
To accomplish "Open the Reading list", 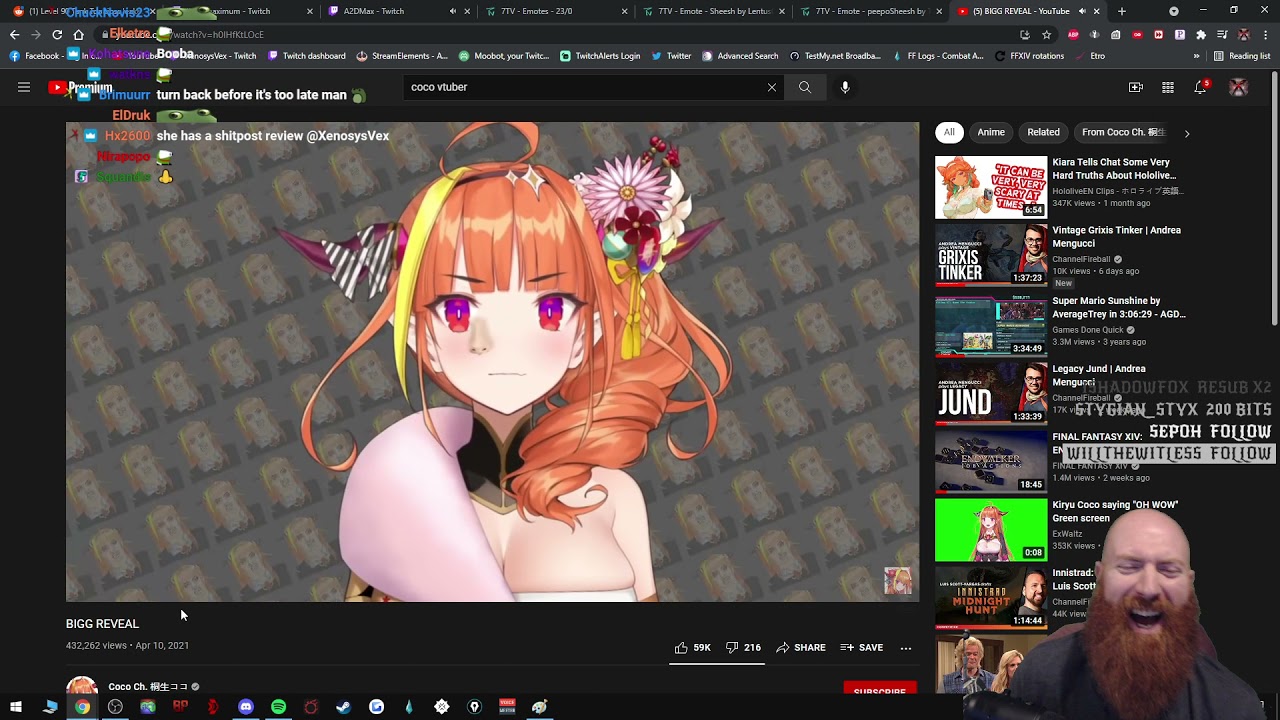I will click(x=1241, y=56).
